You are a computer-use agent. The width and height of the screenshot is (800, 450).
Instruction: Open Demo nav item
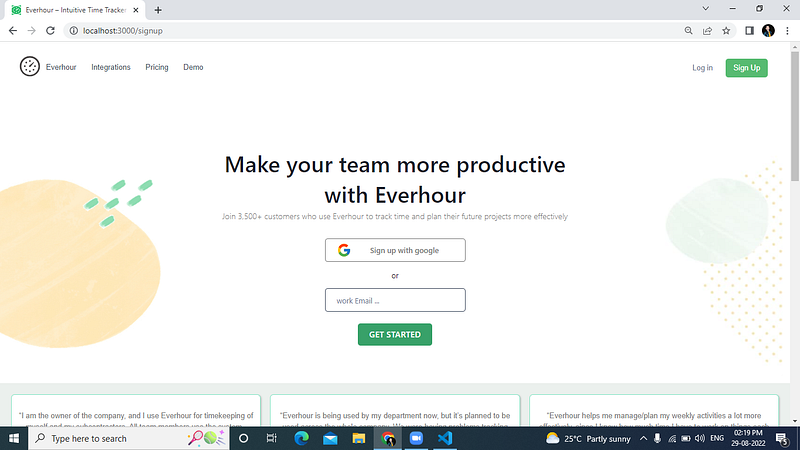[193, 67]
